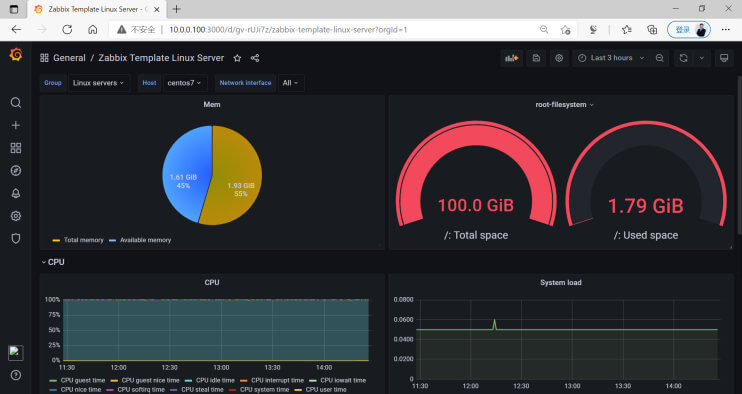Click the Zabbix Template Linux Server title
Screen dimensions: 742x394
click(161, 58)
